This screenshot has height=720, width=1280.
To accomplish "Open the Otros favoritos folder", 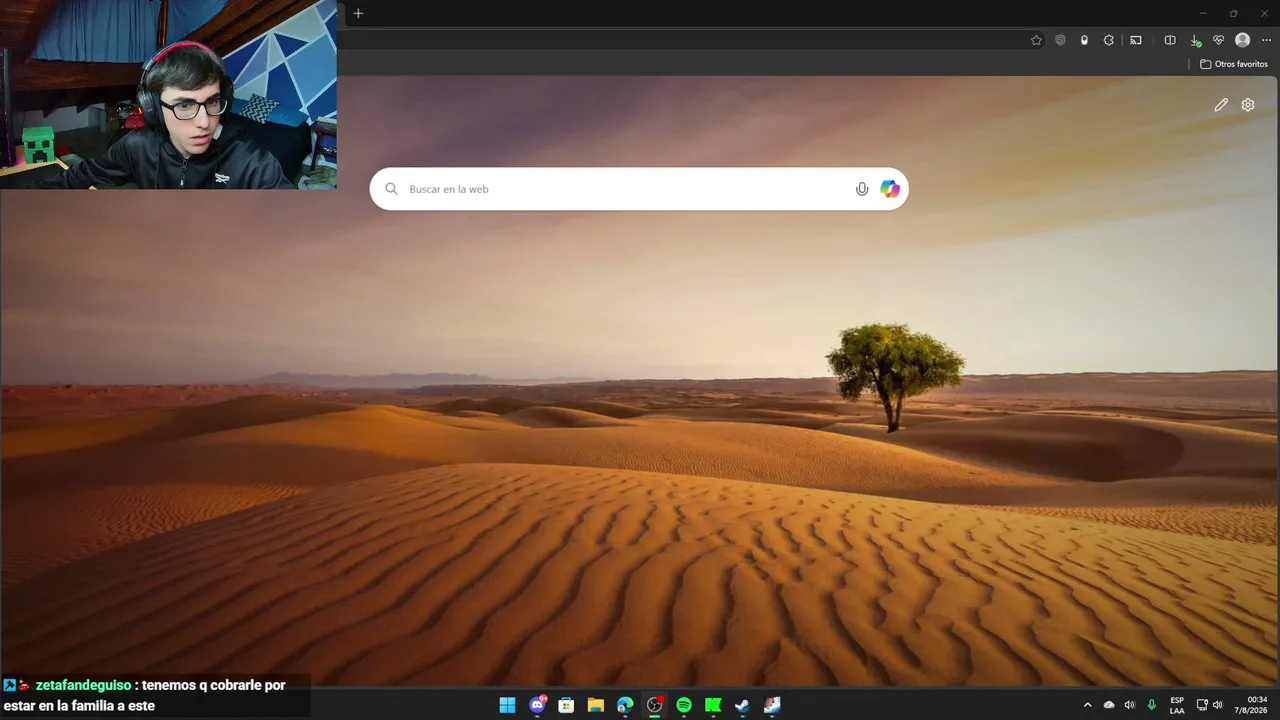I will coord(1234,64).
